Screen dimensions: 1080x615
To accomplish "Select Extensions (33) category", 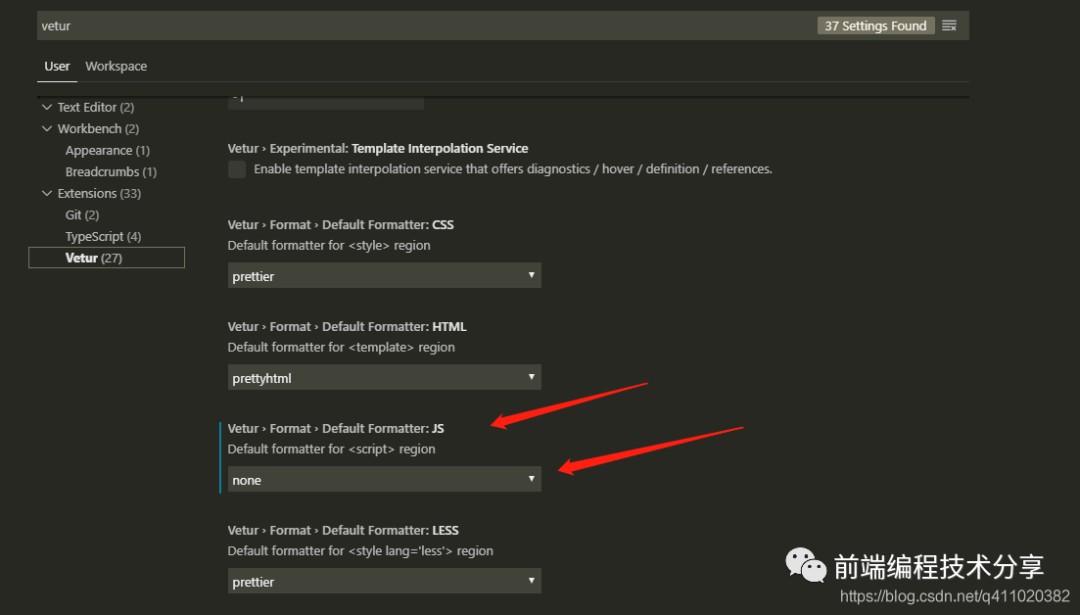I will pos(99,193).
